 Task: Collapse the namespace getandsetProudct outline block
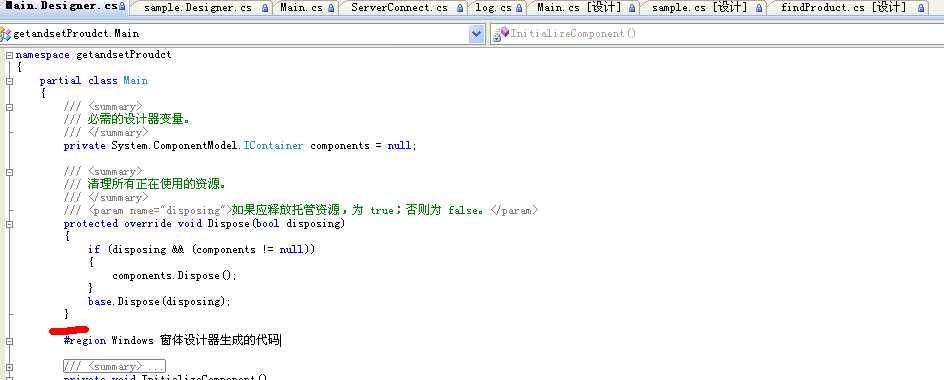(10, 55)
